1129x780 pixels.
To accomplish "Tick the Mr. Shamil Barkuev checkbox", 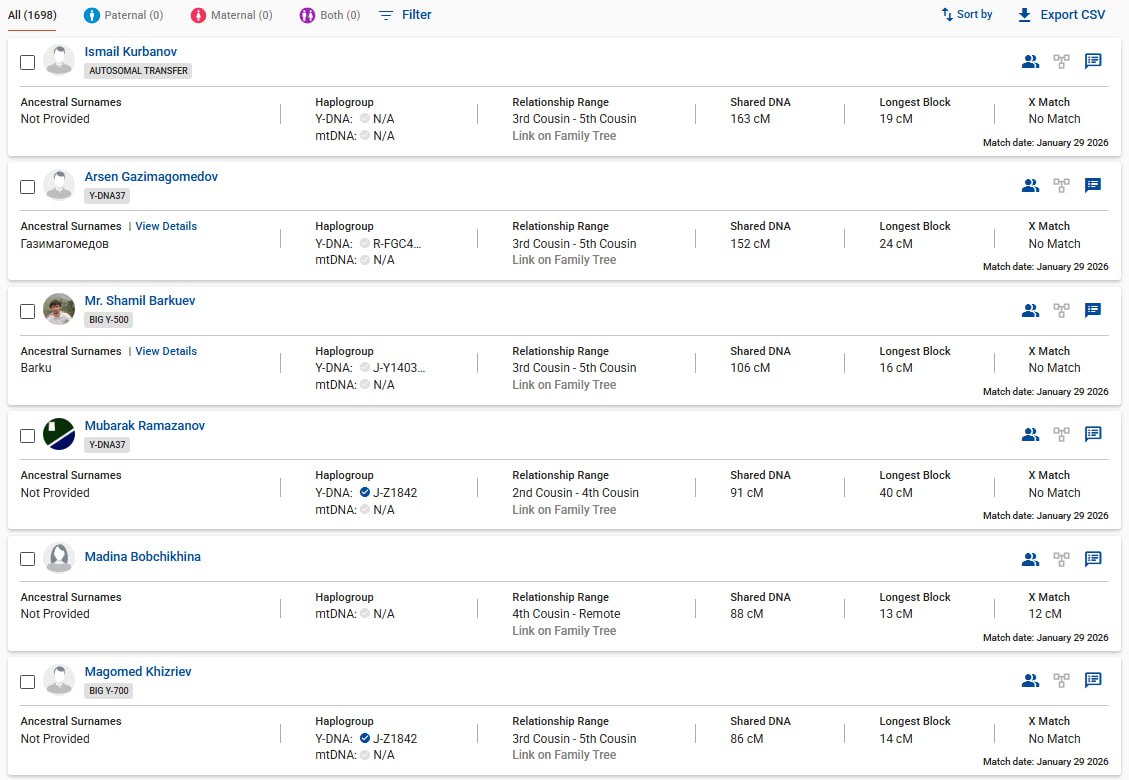I will 27,312.
